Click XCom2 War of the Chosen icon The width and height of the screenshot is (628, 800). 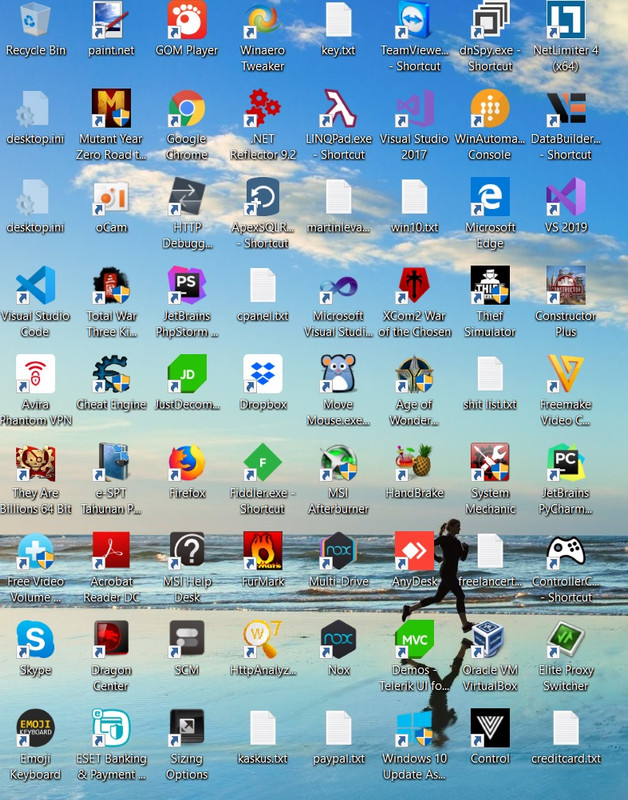(x=414, y=285)
